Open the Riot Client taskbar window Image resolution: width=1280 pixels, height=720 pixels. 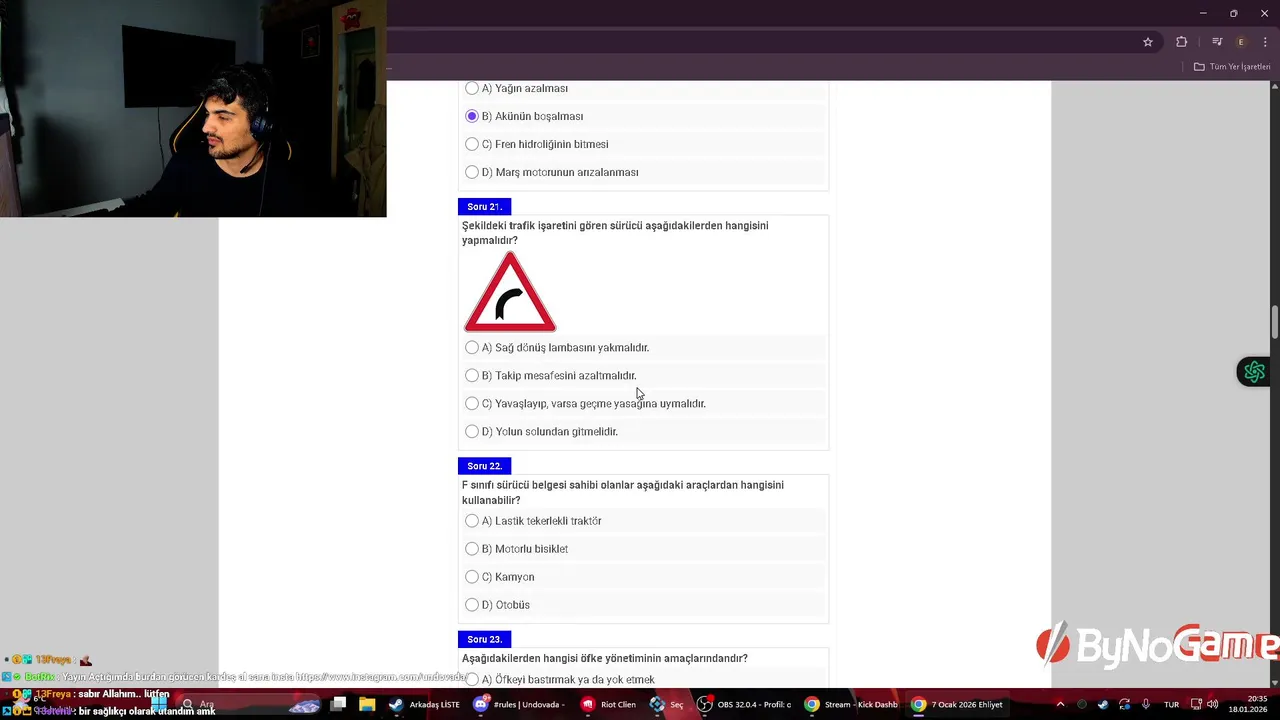coord(608,704)
